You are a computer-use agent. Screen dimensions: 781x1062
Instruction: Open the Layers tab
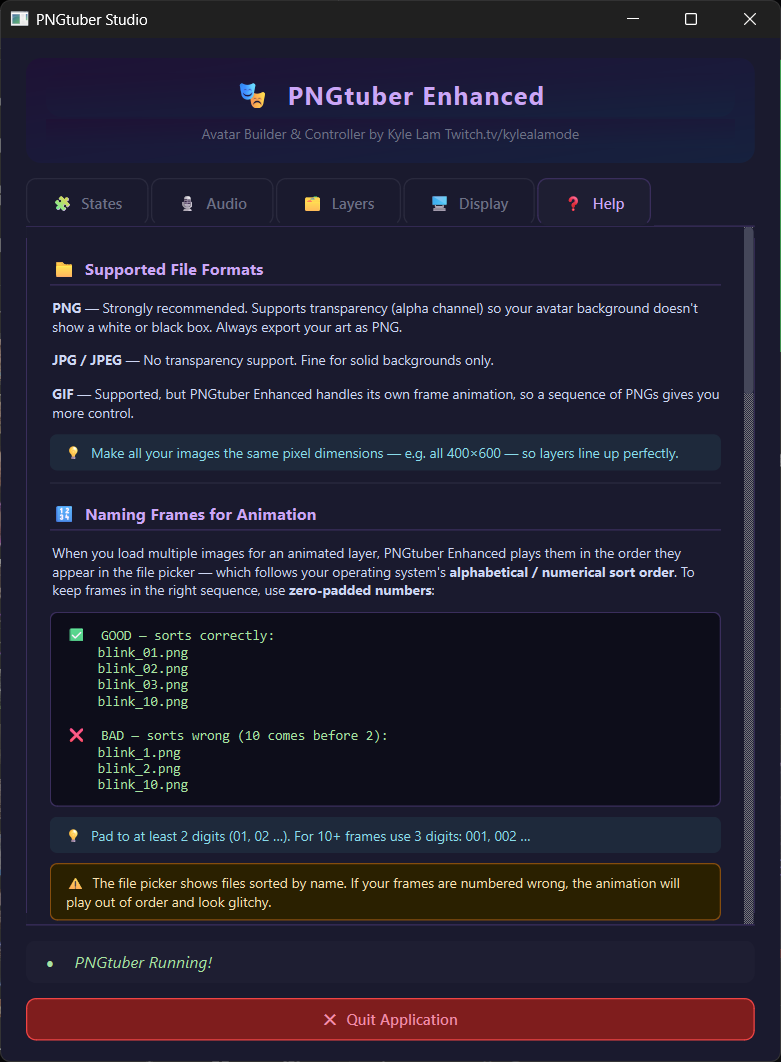[x=338, y=202]
